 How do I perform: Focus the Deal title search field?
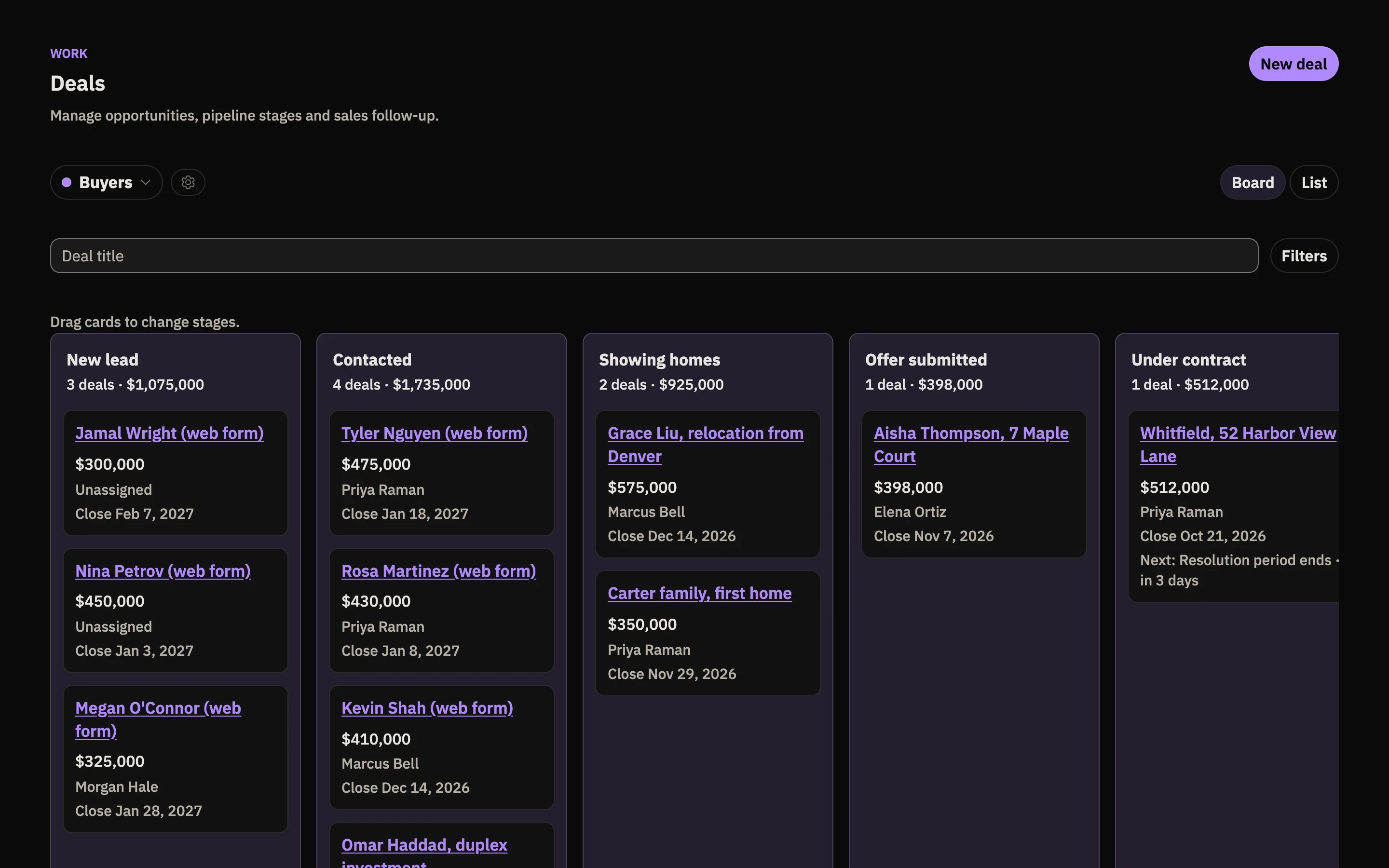654,256
